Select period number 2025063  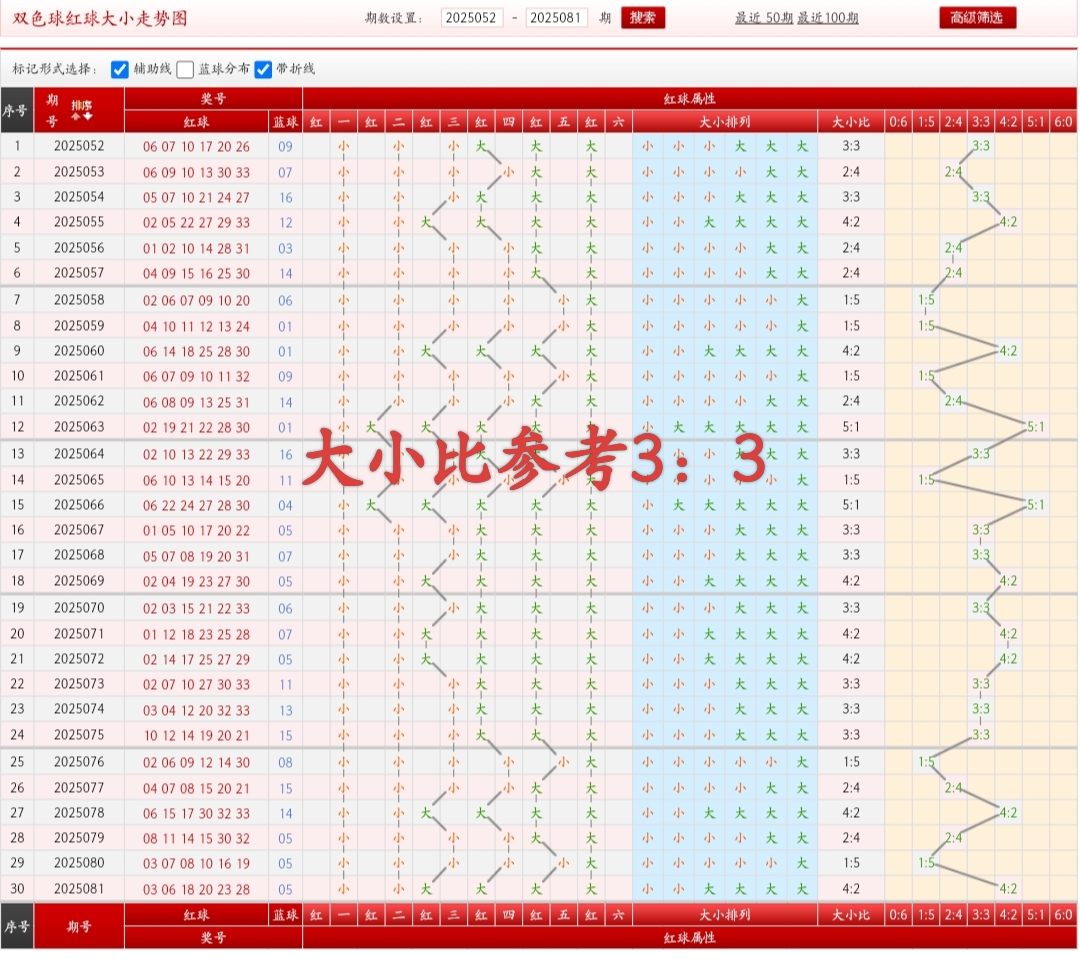click(79, 427)
